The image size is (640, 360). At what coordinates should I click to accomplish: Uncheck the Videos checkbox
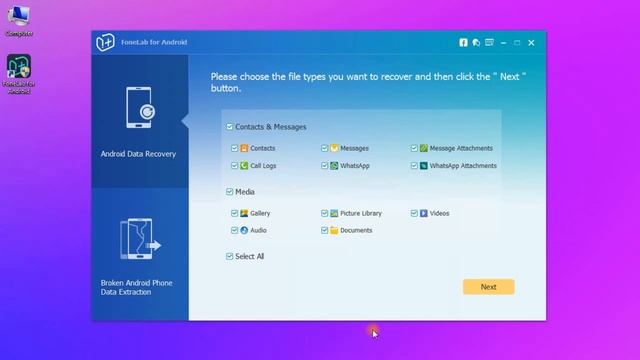[x=414, y=213]
